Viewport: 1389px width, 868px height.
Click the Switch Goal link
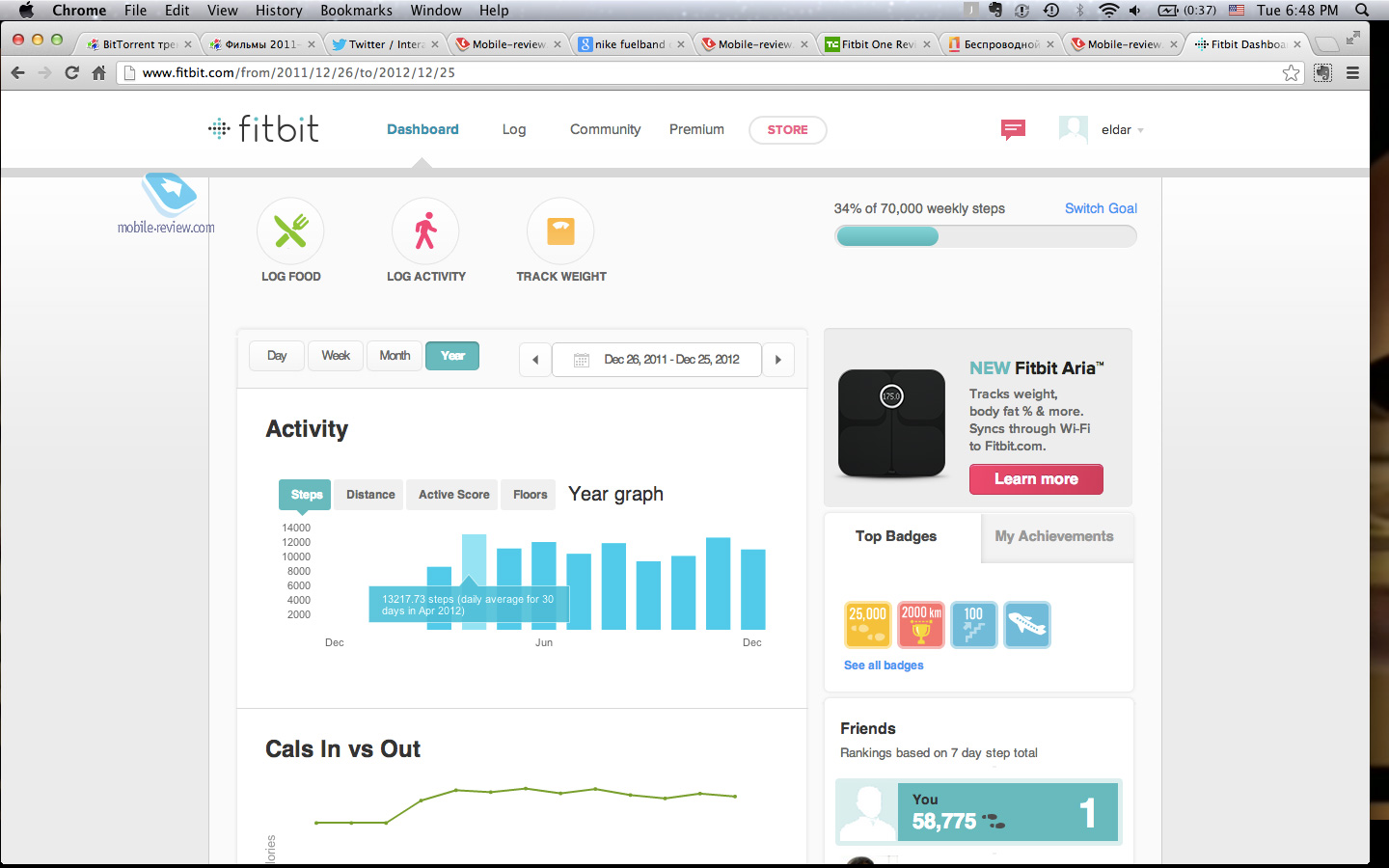pyautogui.click(x=1101, y=208)
